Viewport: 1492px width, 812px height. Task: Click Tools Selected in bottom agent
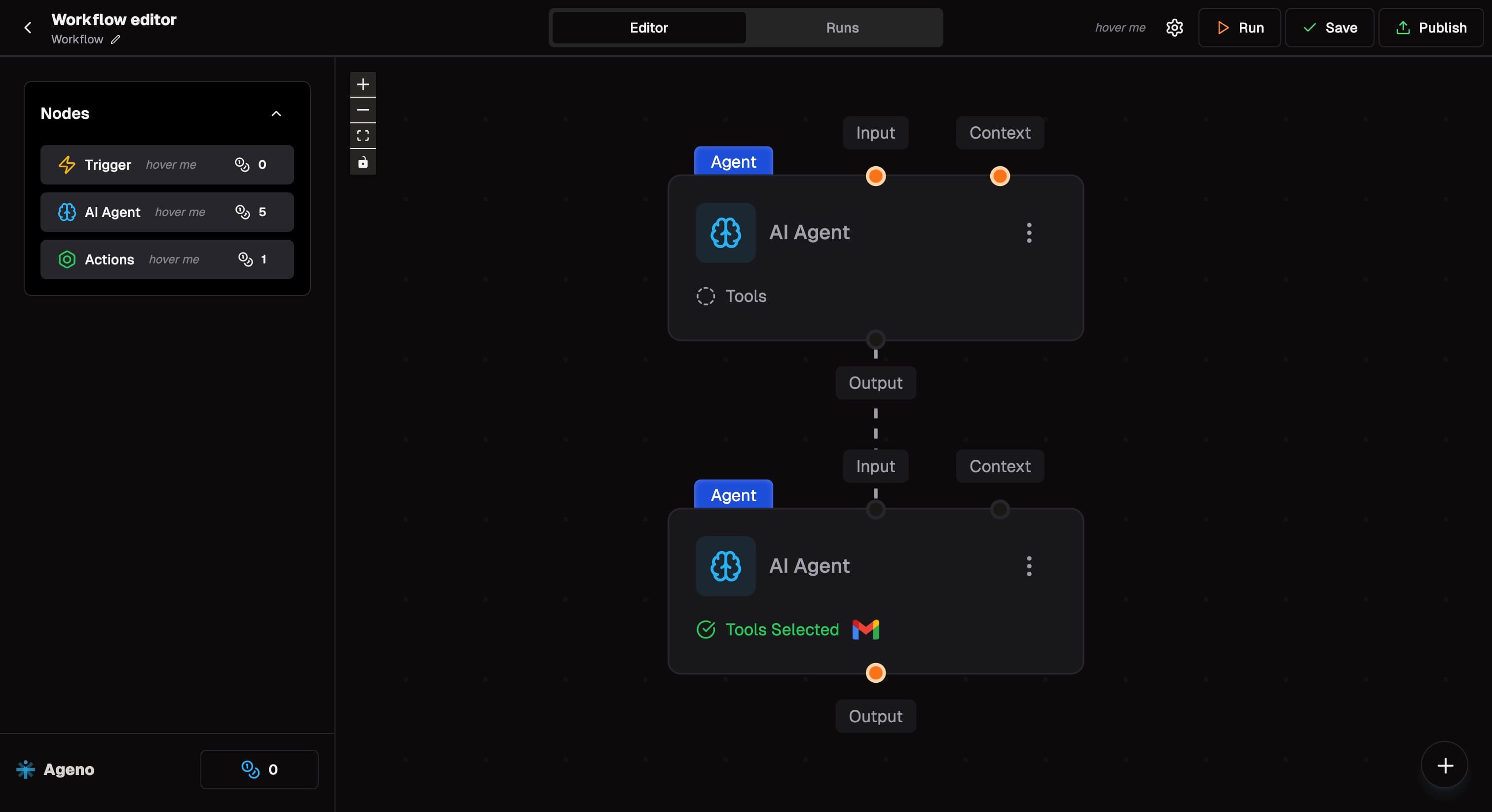point(782,629)
